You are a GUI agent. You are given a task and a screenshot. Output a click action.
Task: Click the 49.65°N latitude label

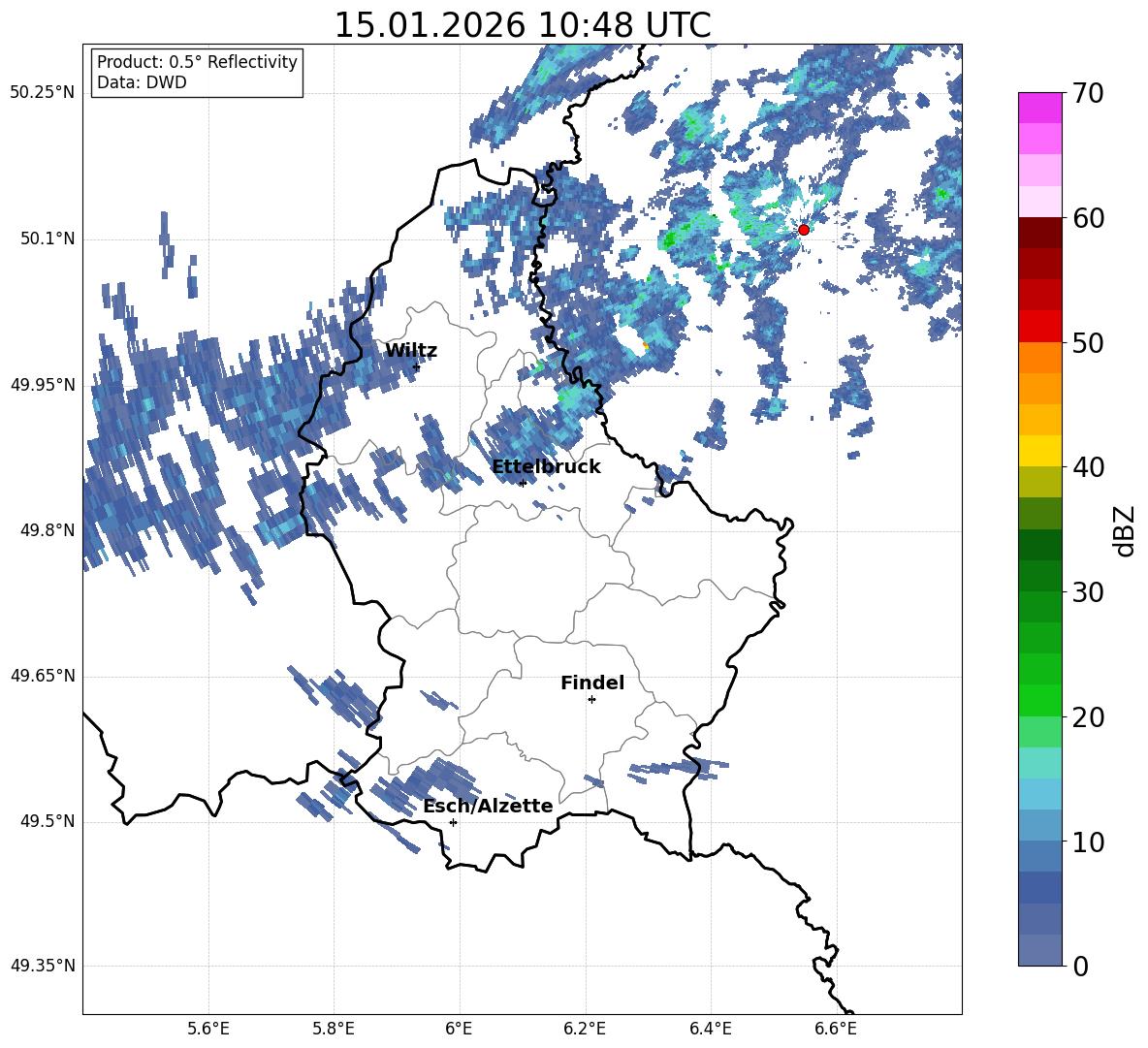click(43, 676)
